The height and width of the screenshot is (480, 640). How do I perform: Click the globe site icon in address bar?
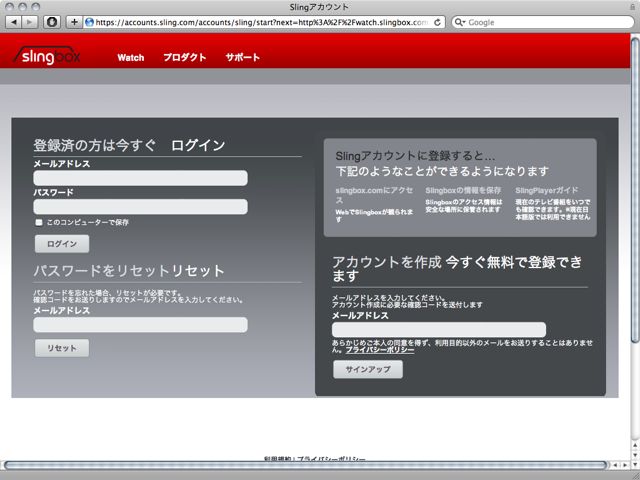(89, 22)
